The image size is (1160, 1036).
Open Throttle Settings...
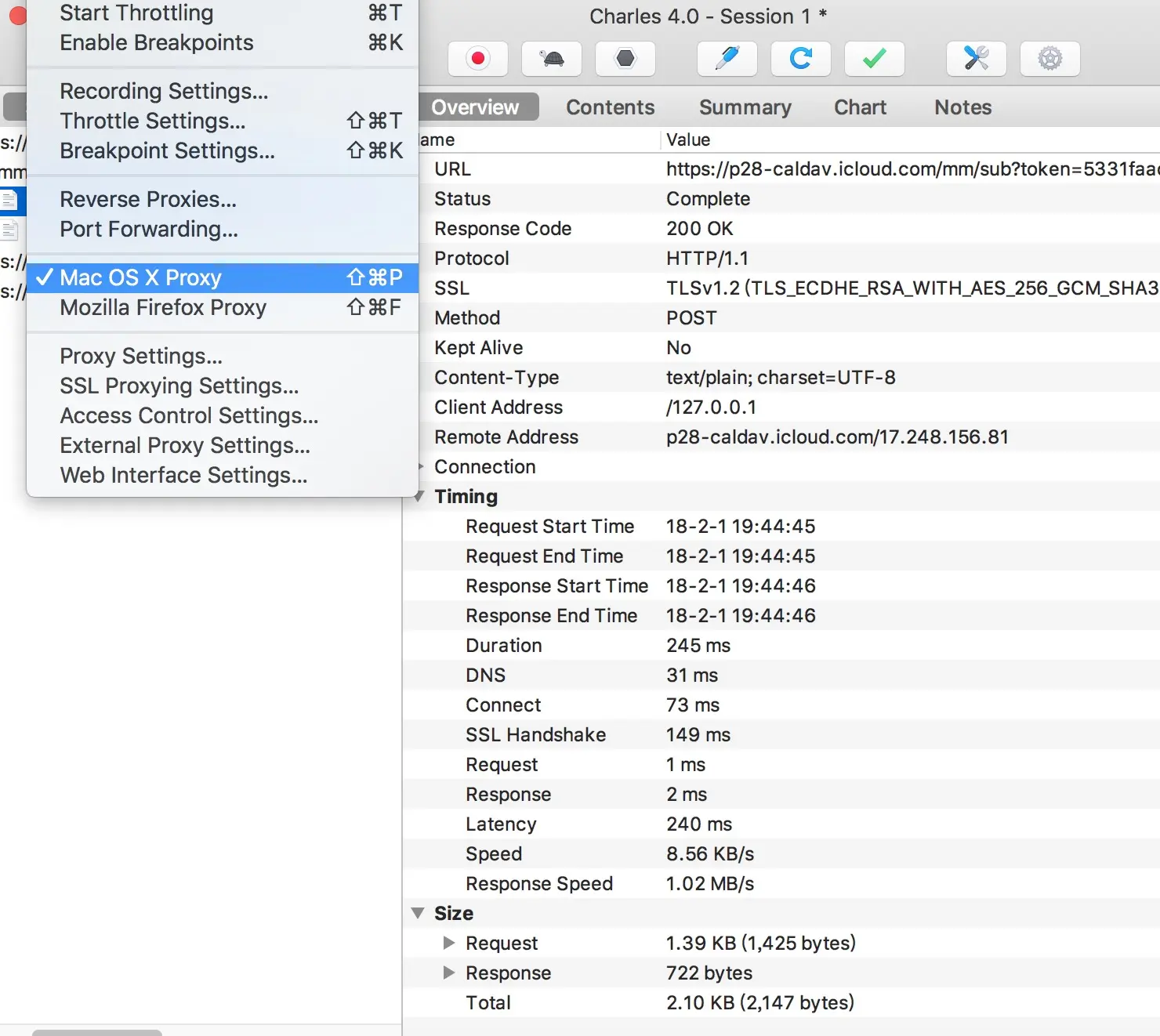[x=223, y=121]
